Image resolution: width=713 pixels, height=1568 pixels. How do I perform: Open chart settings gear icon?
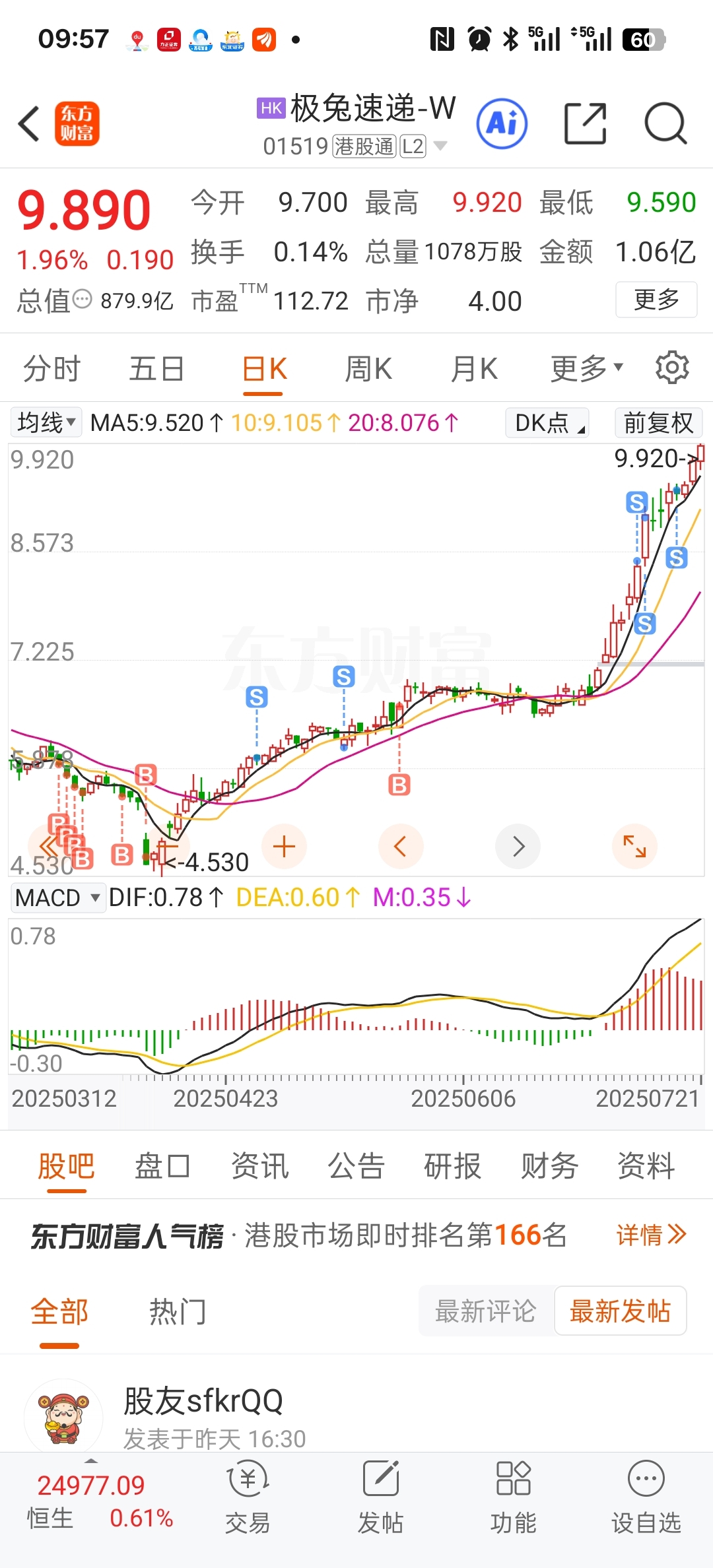click(672, 368)
